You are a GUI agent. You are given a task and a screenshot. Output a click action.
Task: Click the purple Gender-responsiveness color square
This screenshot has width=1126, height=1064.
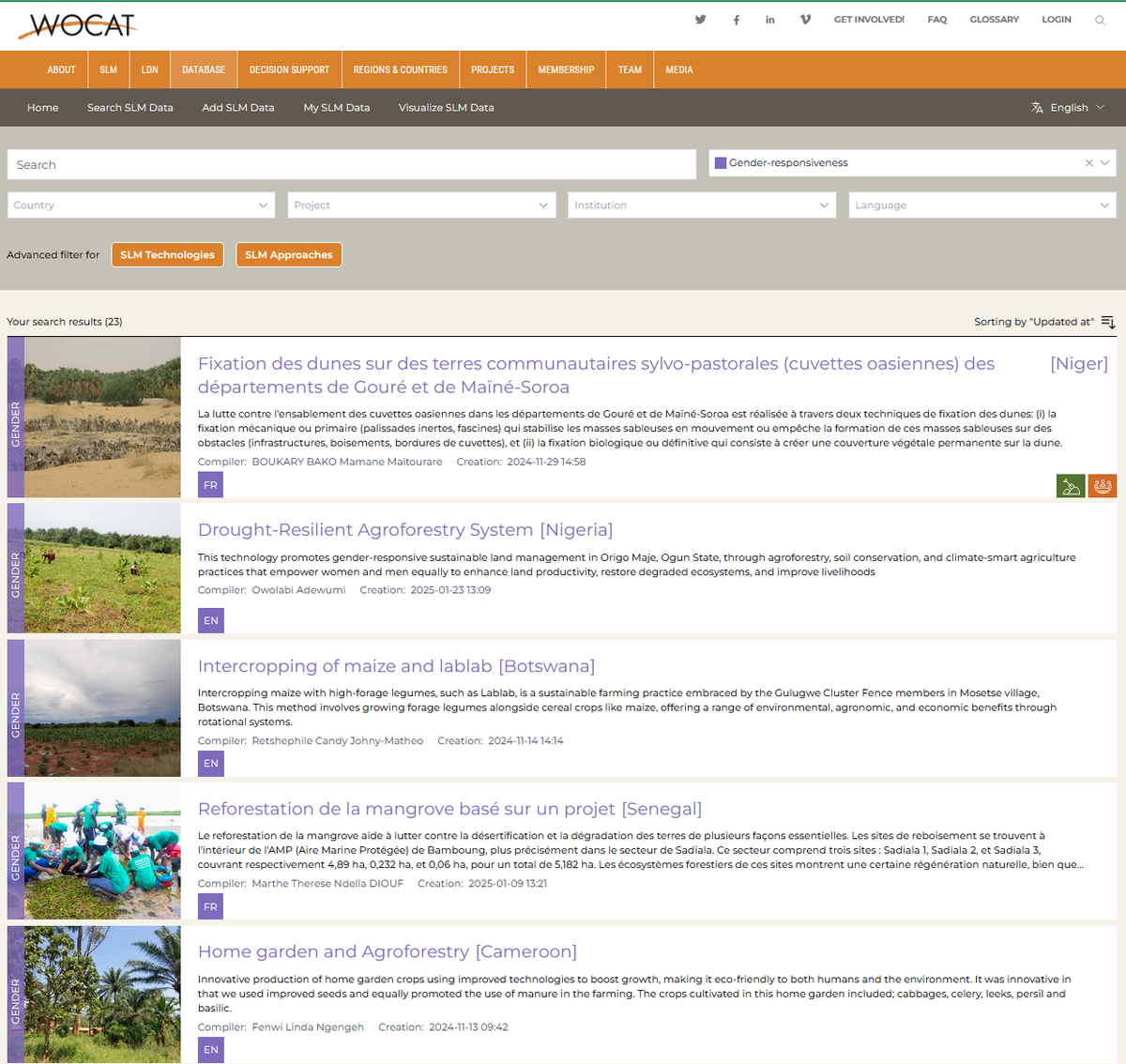(721, 163)
